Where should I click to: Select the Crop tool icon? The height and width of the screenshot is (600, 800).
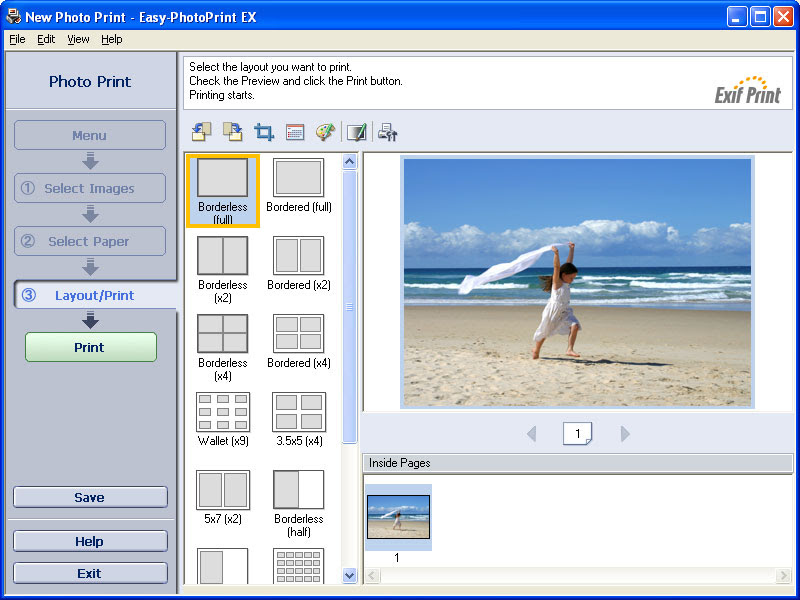pyautogui.click(x=264, y=132)
